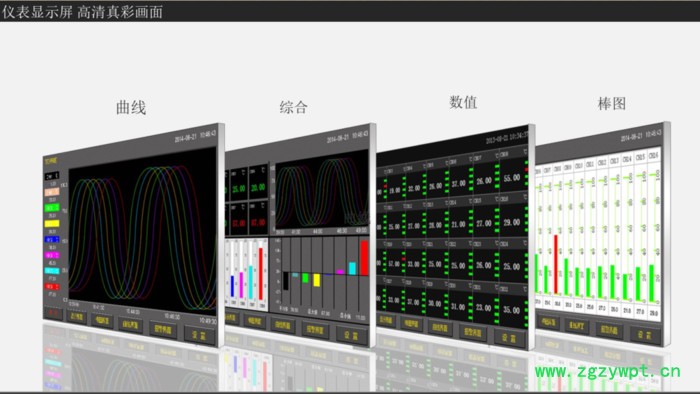Image resolution: width=700 pixels, height=394 pixels.
Task: Click the large curve chart on the 曲线 screen
Action: pyautogui.click(x=142, y=231)
